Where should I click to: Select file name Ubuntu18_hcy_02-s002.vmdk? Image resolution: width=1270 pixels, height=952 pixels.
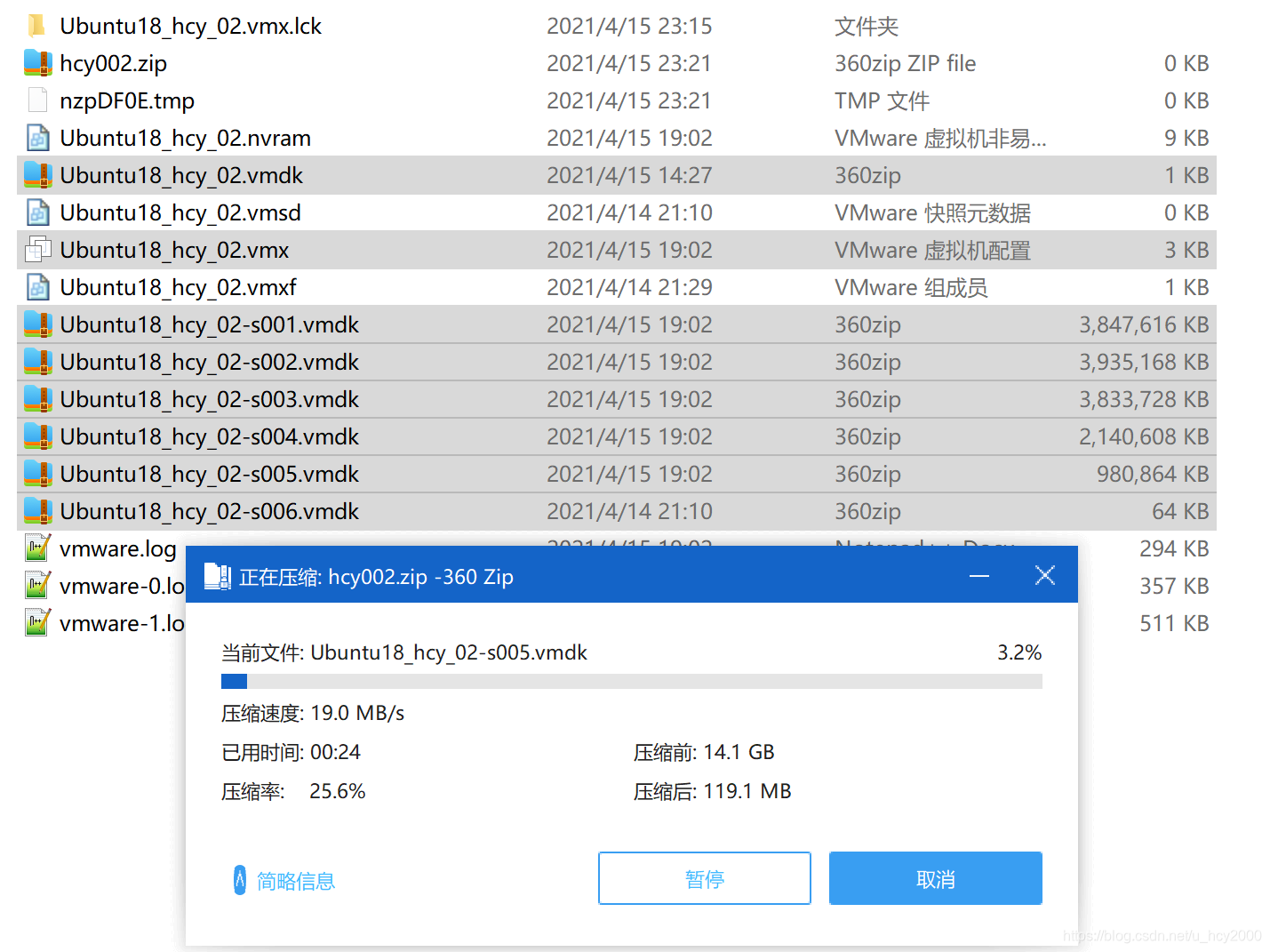click(x=209, y=363)
